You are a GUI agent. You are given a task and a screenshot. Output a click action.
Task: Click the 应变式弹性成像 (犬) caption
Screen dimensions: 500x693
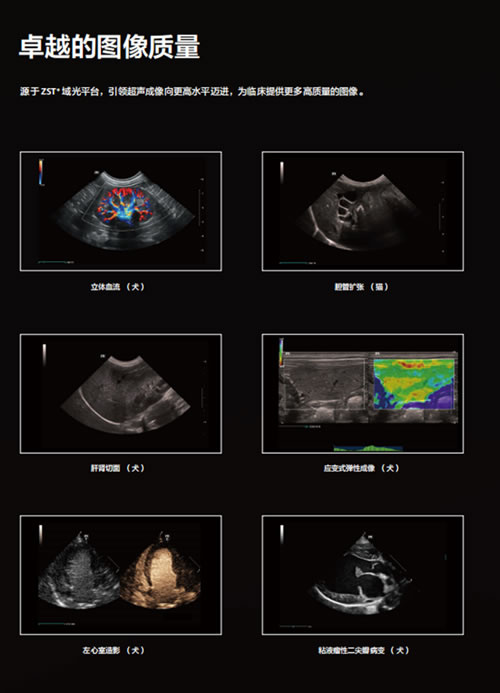coord(361,468)
